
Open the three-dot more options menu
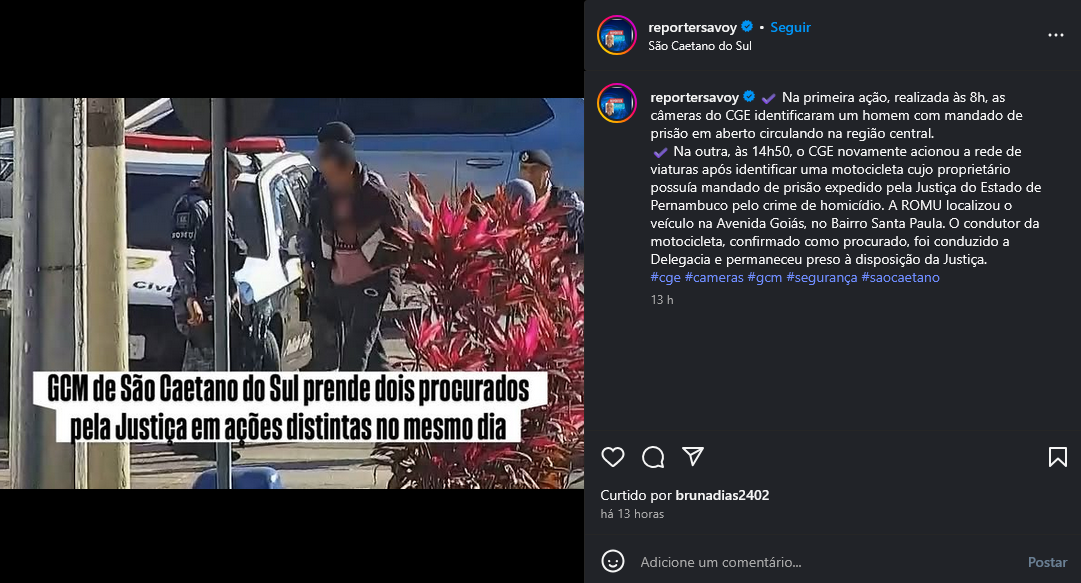point(1055,35)
